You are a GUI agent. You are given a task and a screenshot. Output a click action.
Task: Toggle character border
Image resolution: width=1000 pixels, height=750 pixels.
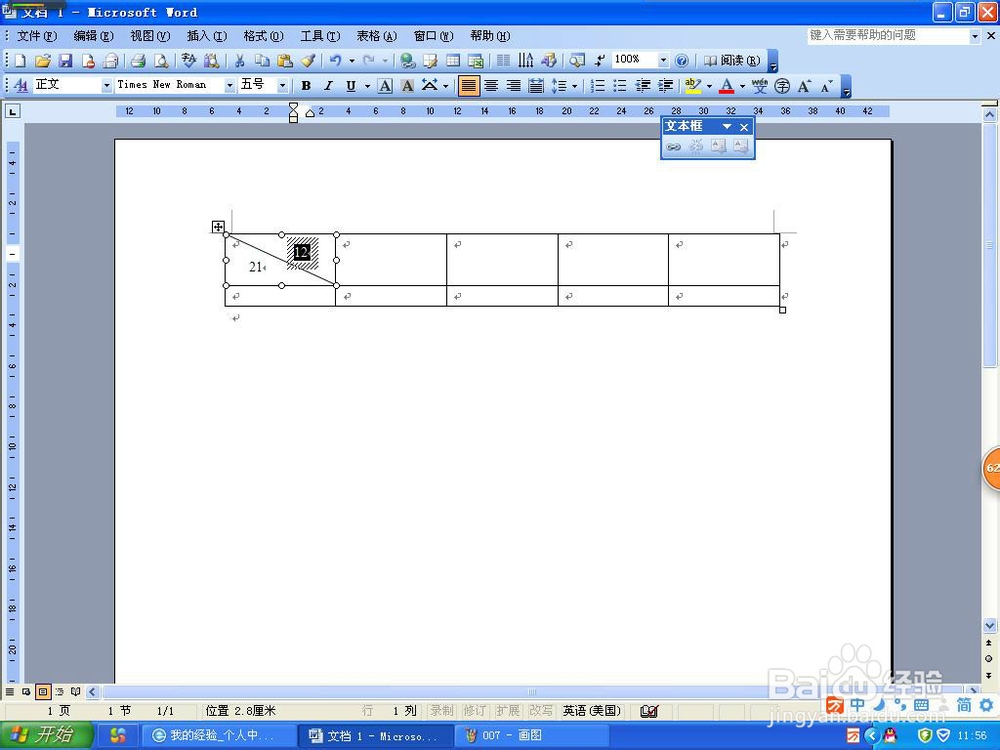[x=385, y=85]
